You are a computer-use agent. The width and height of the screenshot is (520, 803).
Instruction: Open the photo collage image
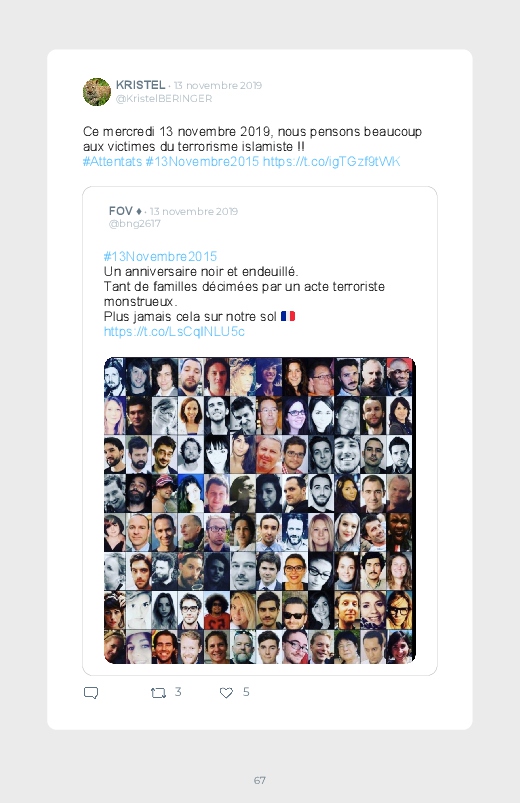click(260, 511)
